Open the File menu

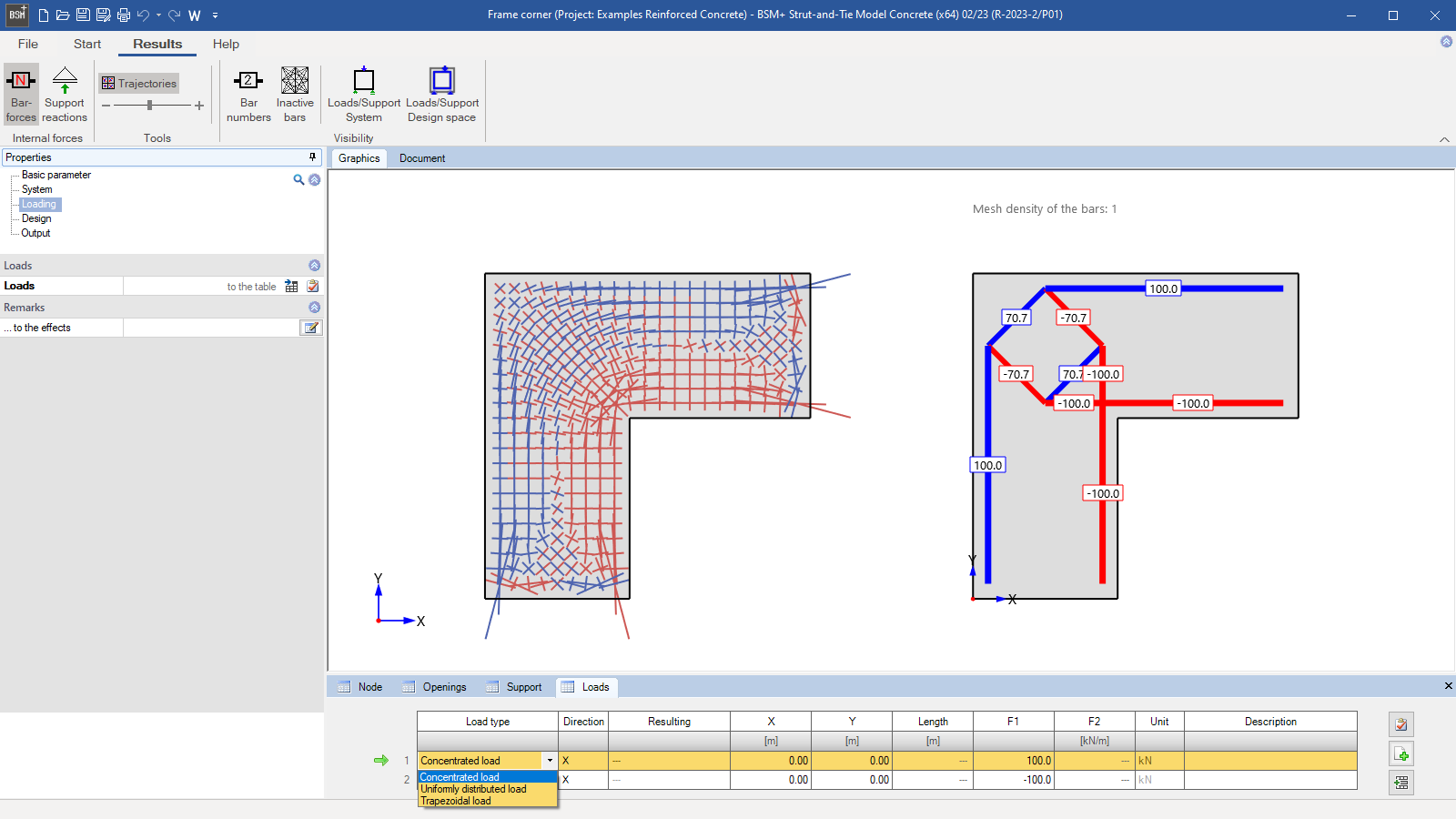28,44
